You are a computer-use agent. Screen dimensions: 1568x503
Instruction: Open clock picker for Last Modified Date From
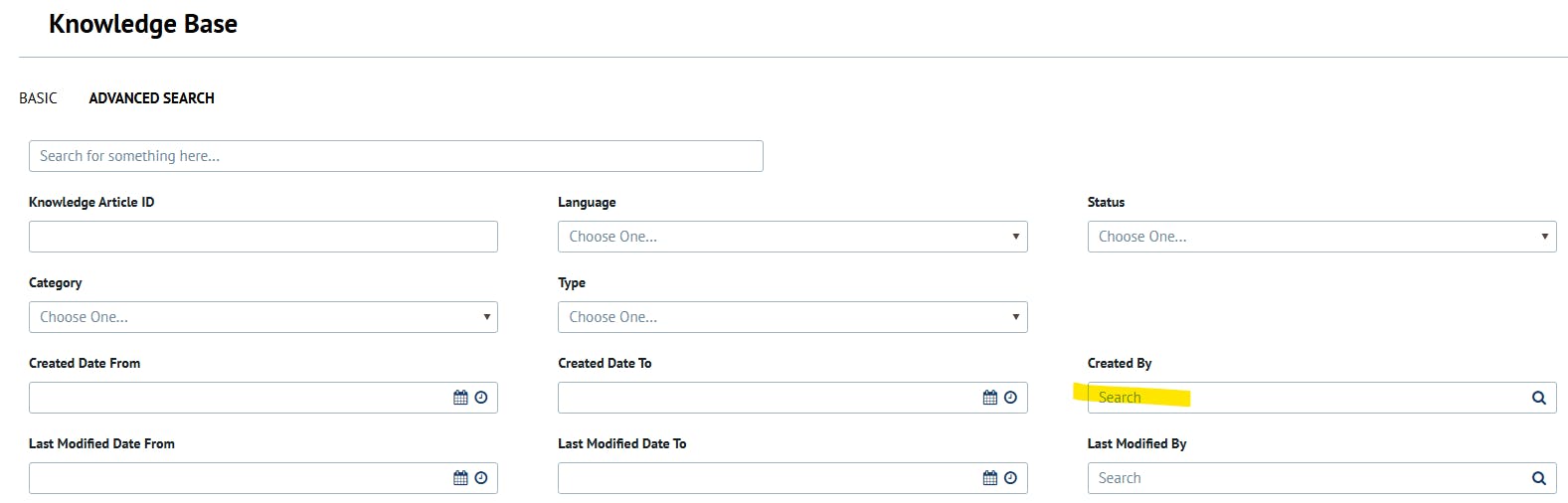[x=481, y=478]
